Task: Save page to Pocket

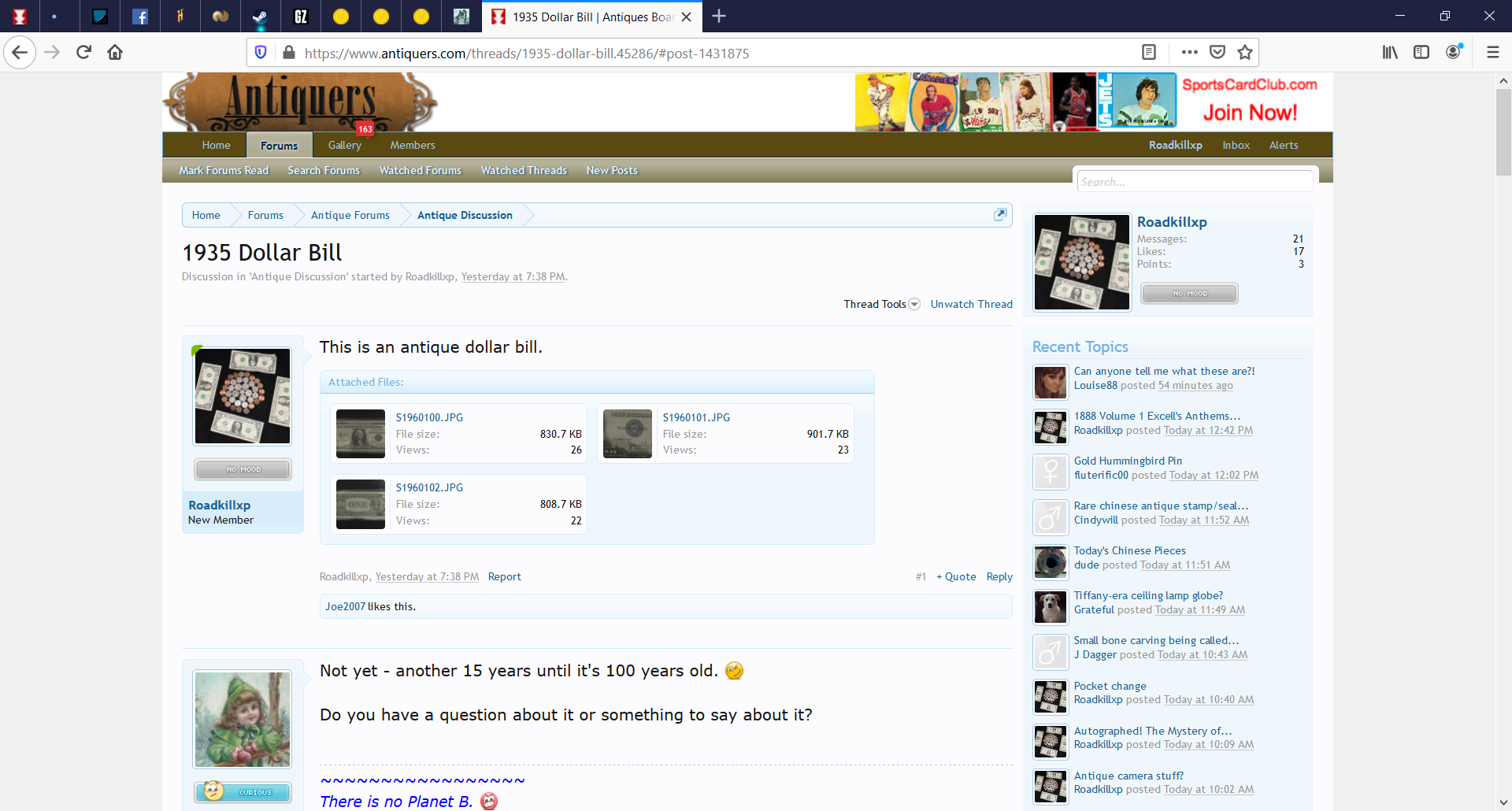Action: [1217, 53]
